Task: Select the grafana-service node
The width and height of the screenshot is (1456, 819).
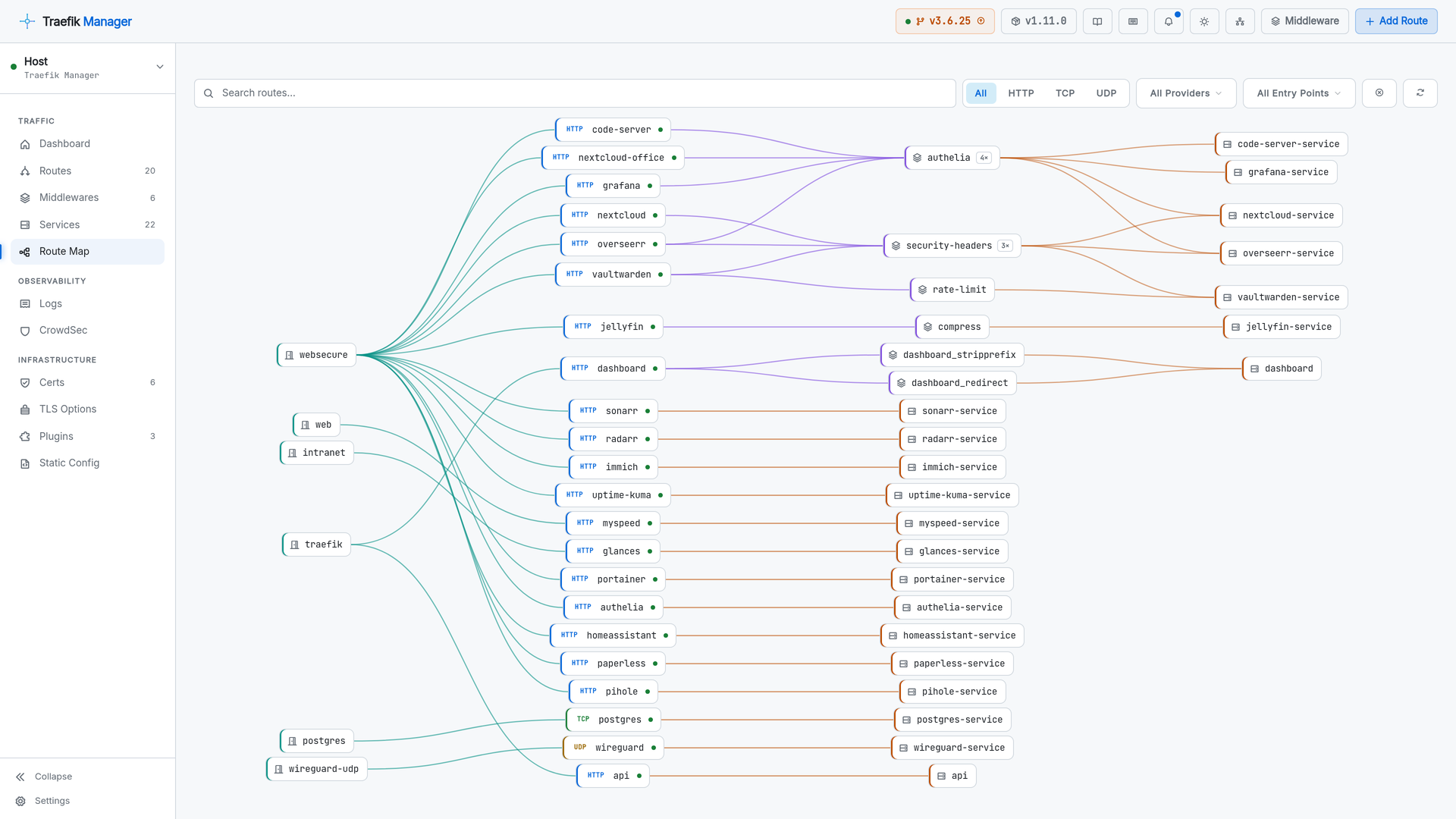Action: tap(1281, 172)
